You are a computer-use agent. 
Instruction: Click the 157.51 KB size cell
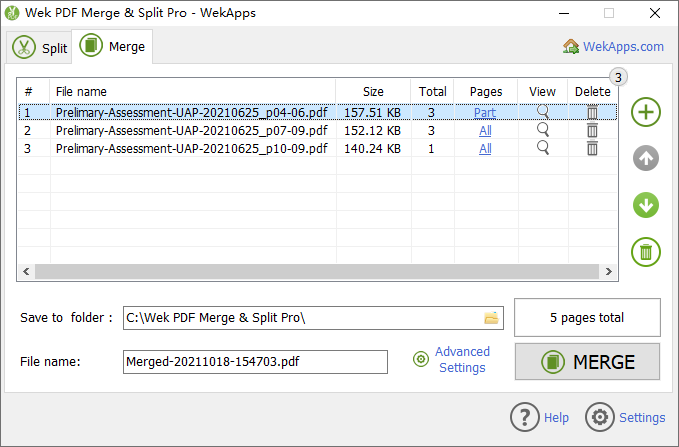point(372,113)
